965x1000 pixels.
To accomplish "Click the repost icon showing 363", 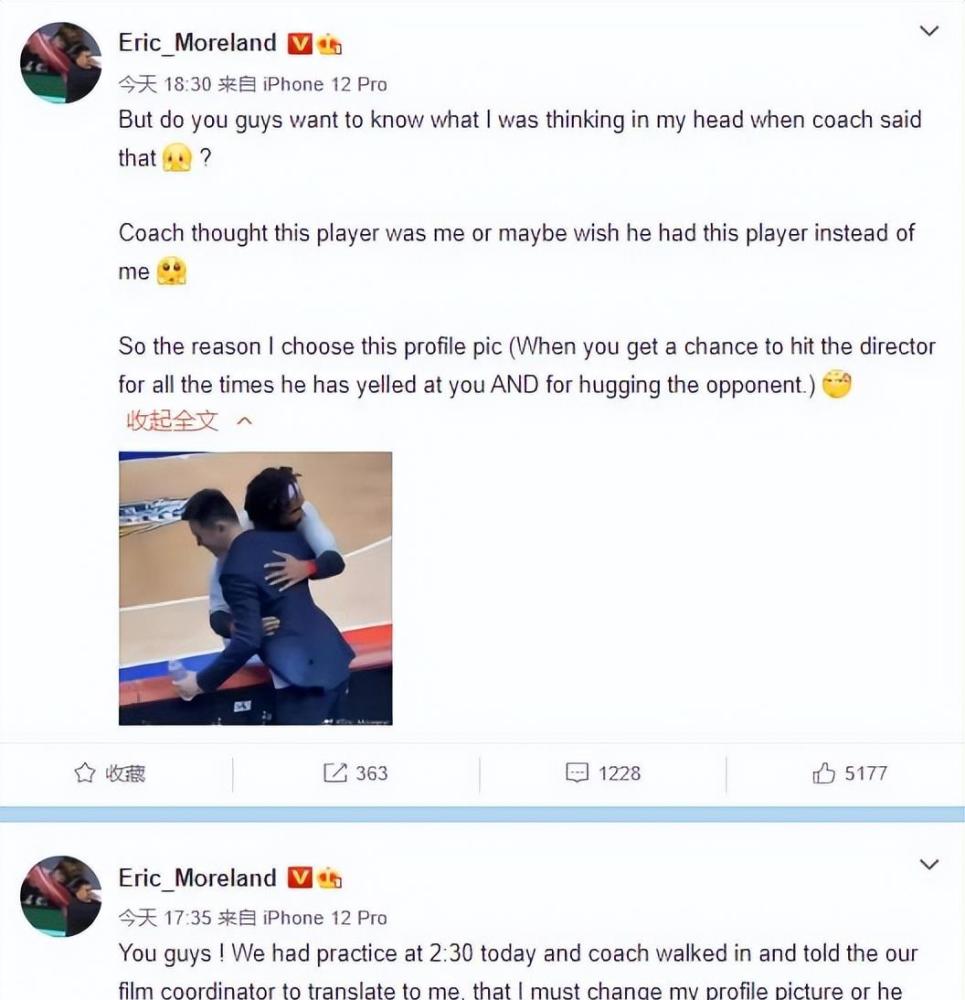I will coord(355,773).
